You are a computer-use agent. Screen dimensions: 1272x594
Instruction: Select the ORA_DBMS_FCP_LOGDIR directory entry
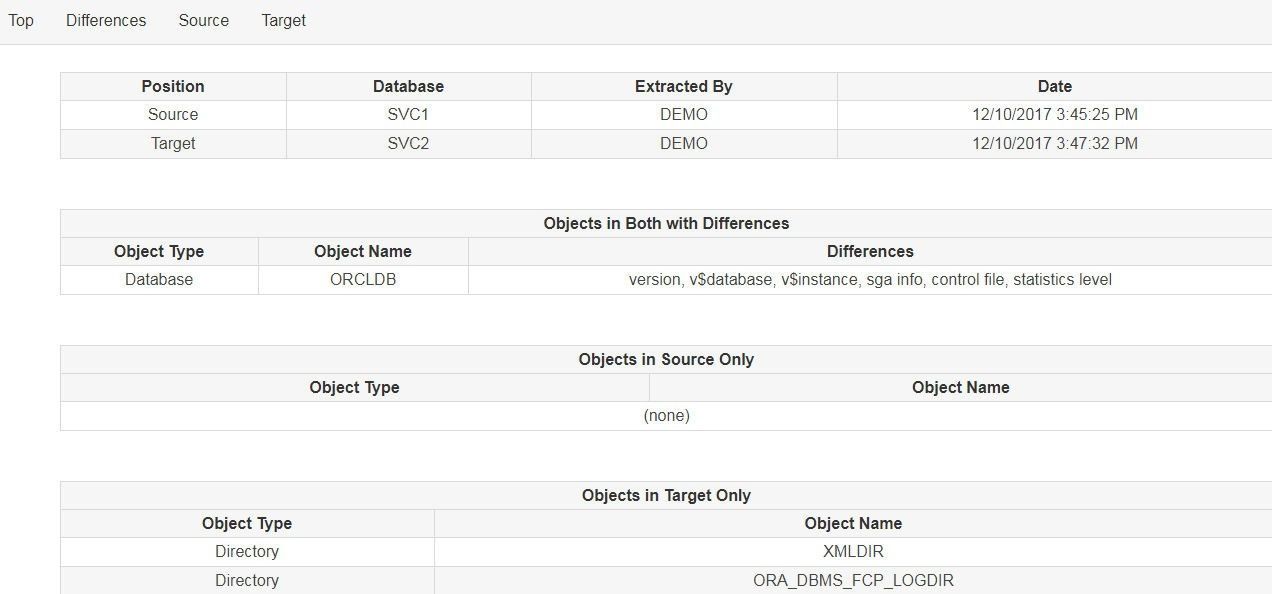(853, 580)
